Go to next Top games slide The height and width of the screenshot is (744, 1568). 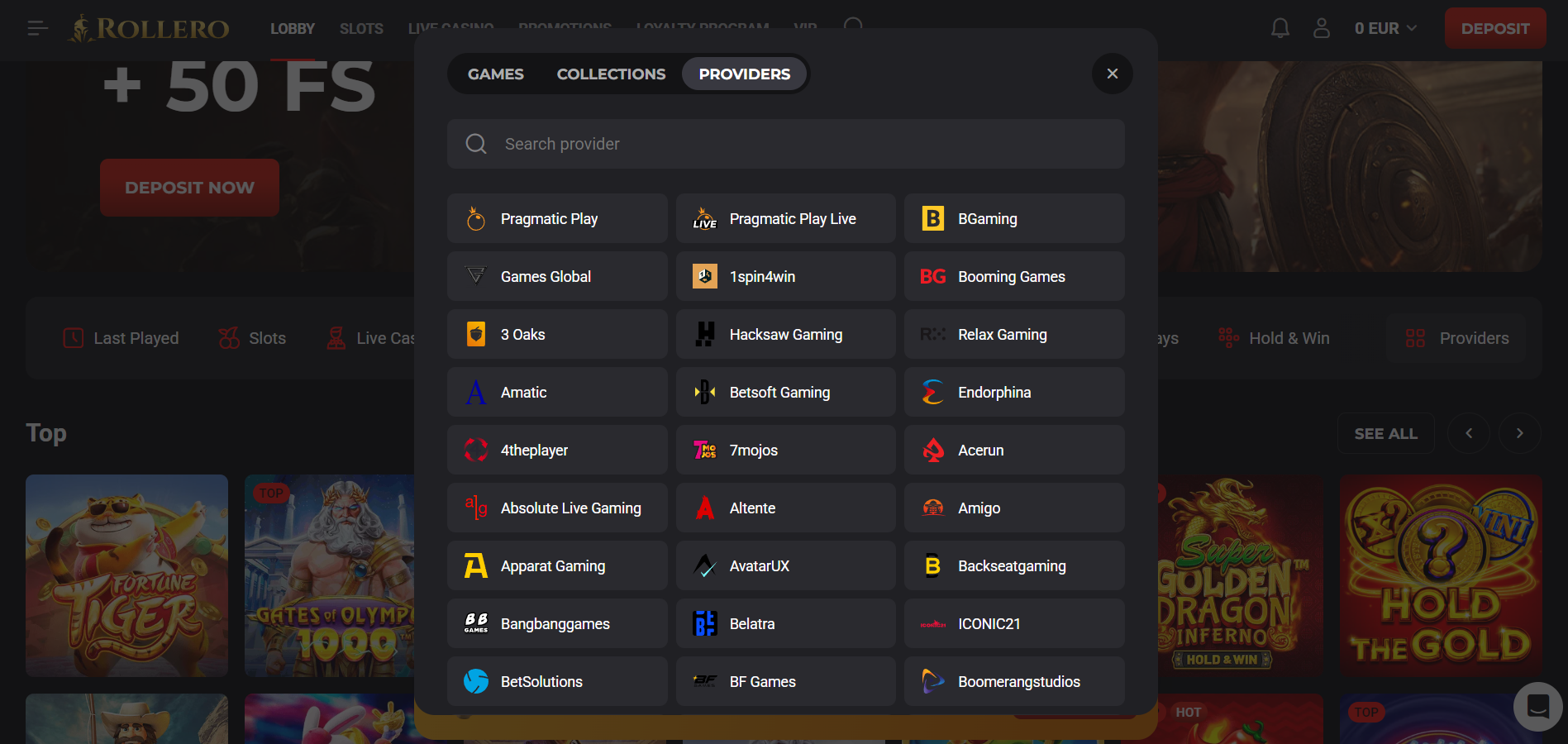point(1519,433)
